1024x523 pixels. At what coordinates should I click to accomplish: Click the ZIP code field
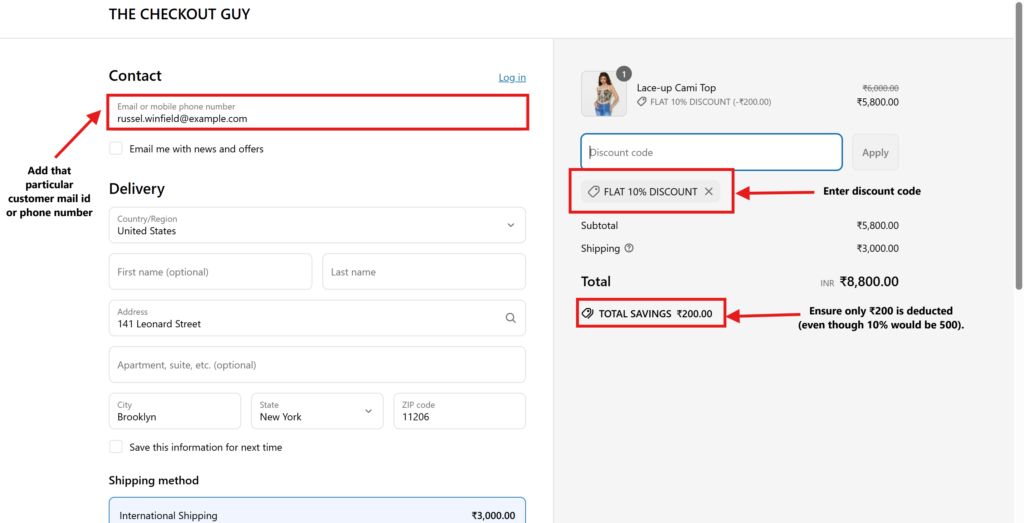459,411
